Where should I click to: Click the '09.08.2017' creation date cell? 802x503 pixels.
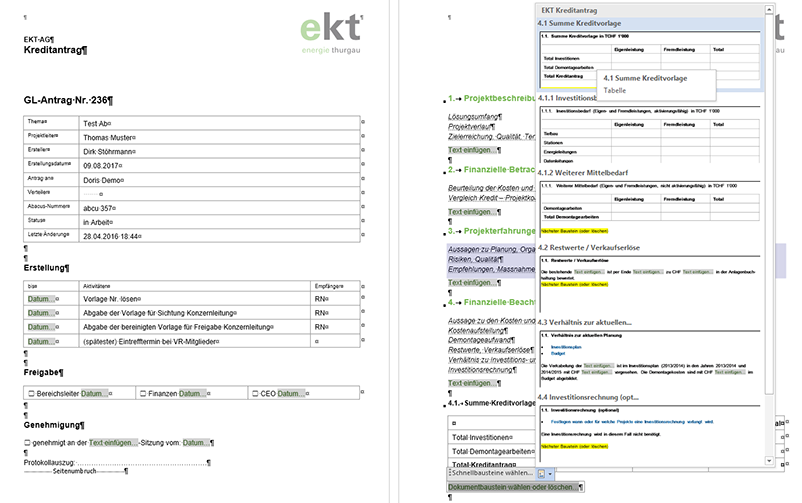tap(220, 166)
